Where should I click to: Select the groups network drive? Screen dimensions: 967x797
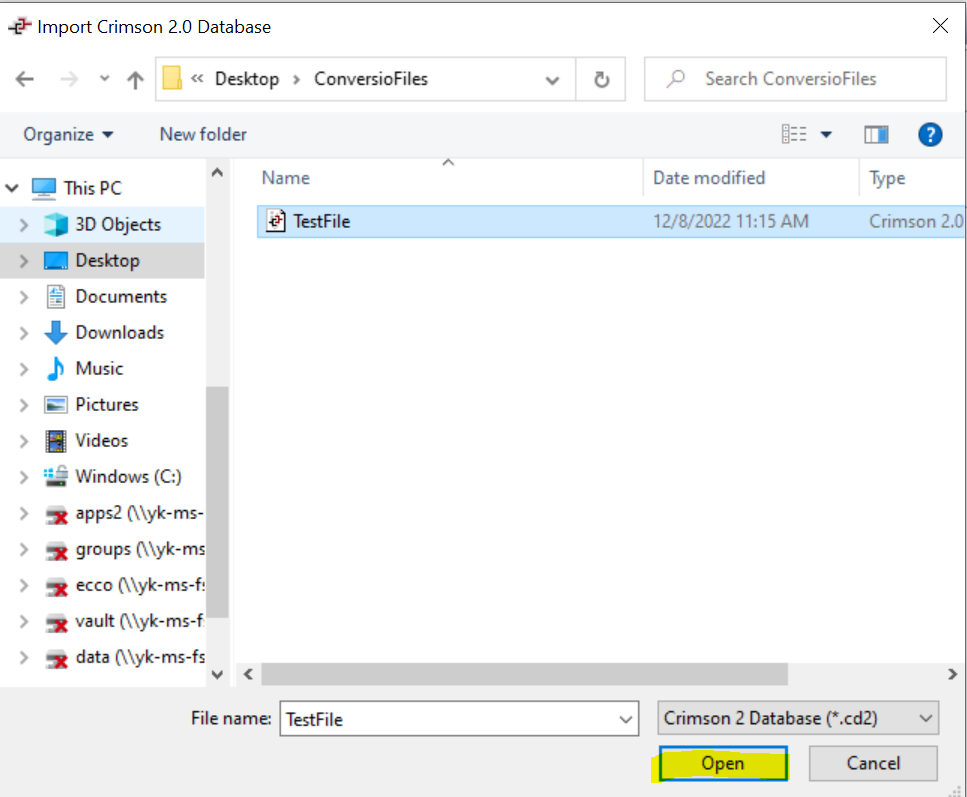pyautogui.click(x=140, y=548)
